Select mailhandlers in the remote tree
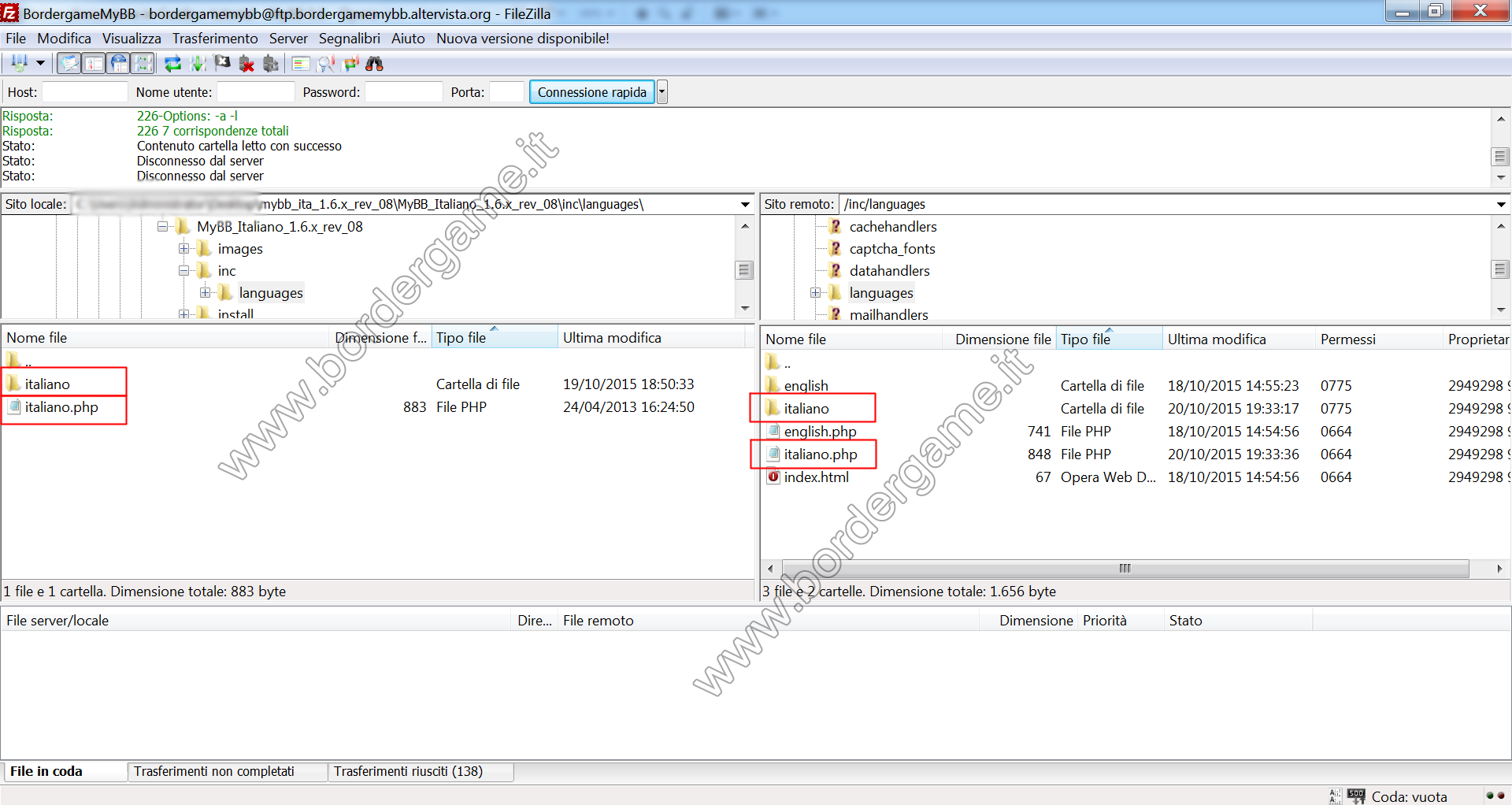The image size is (1512, 805). point(888,314)
